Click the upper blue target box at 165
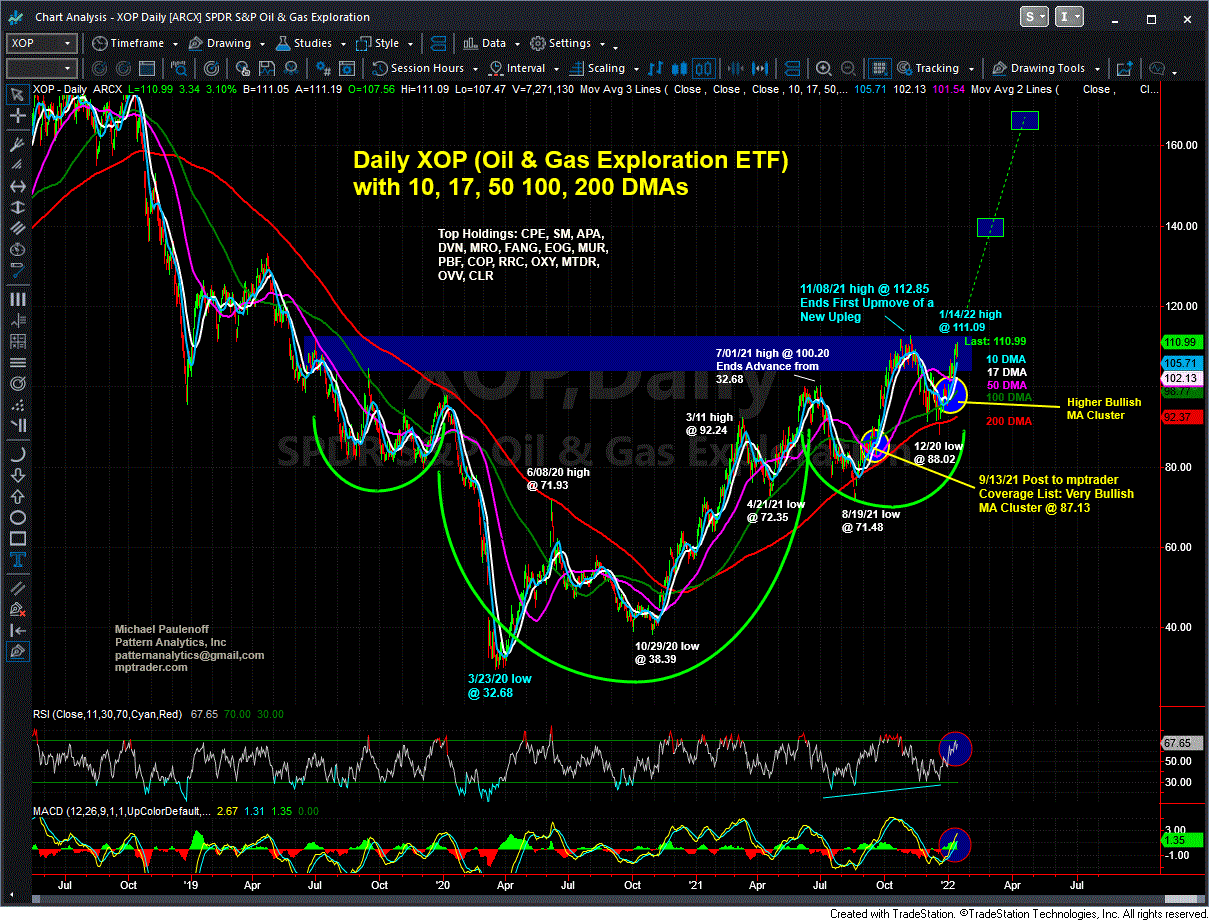This screenshot has height=920, width=1209. (x=1024, y=121)
